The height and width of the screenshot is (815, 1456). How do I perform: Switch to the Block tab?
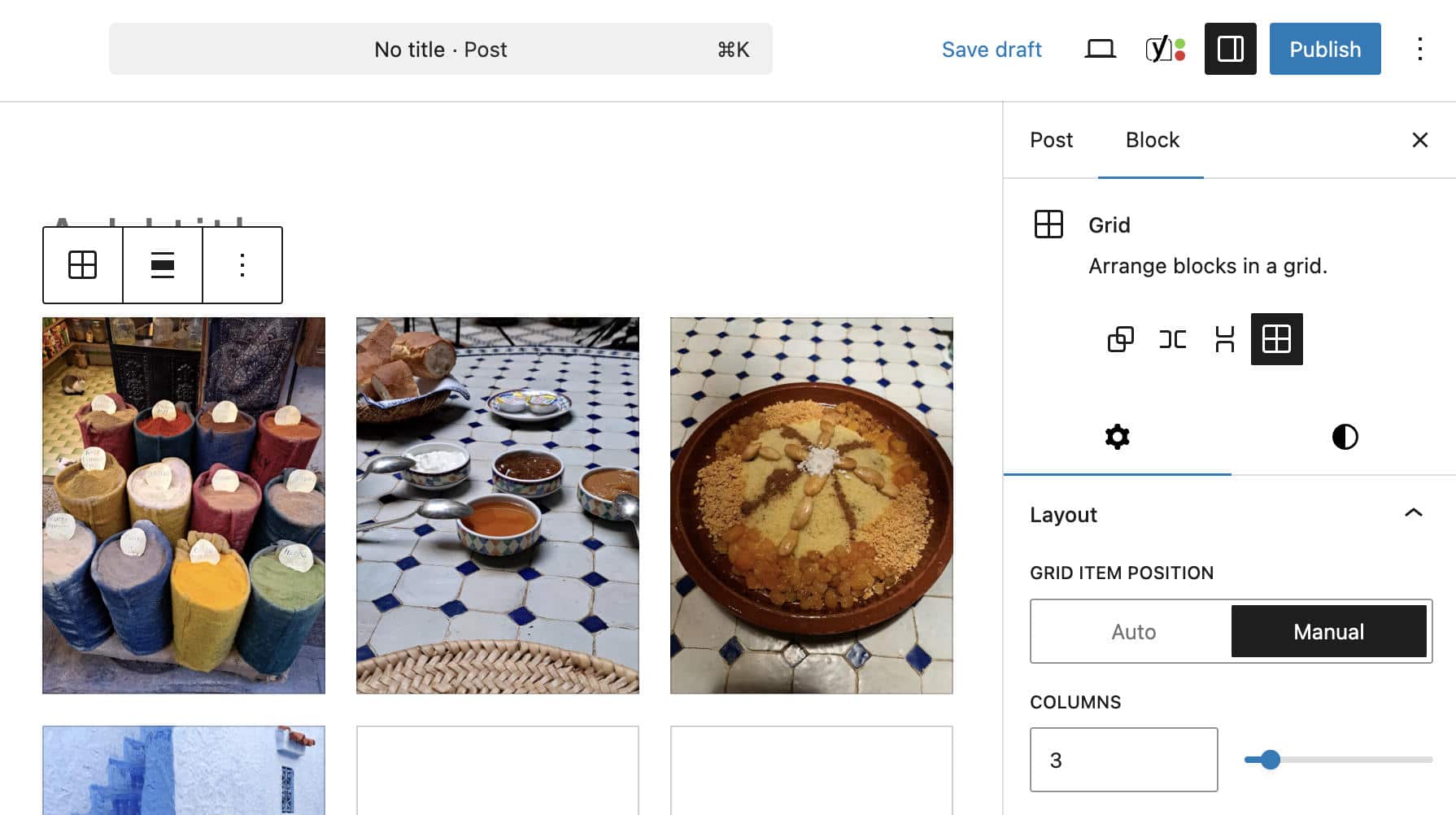pos(1151,140)
